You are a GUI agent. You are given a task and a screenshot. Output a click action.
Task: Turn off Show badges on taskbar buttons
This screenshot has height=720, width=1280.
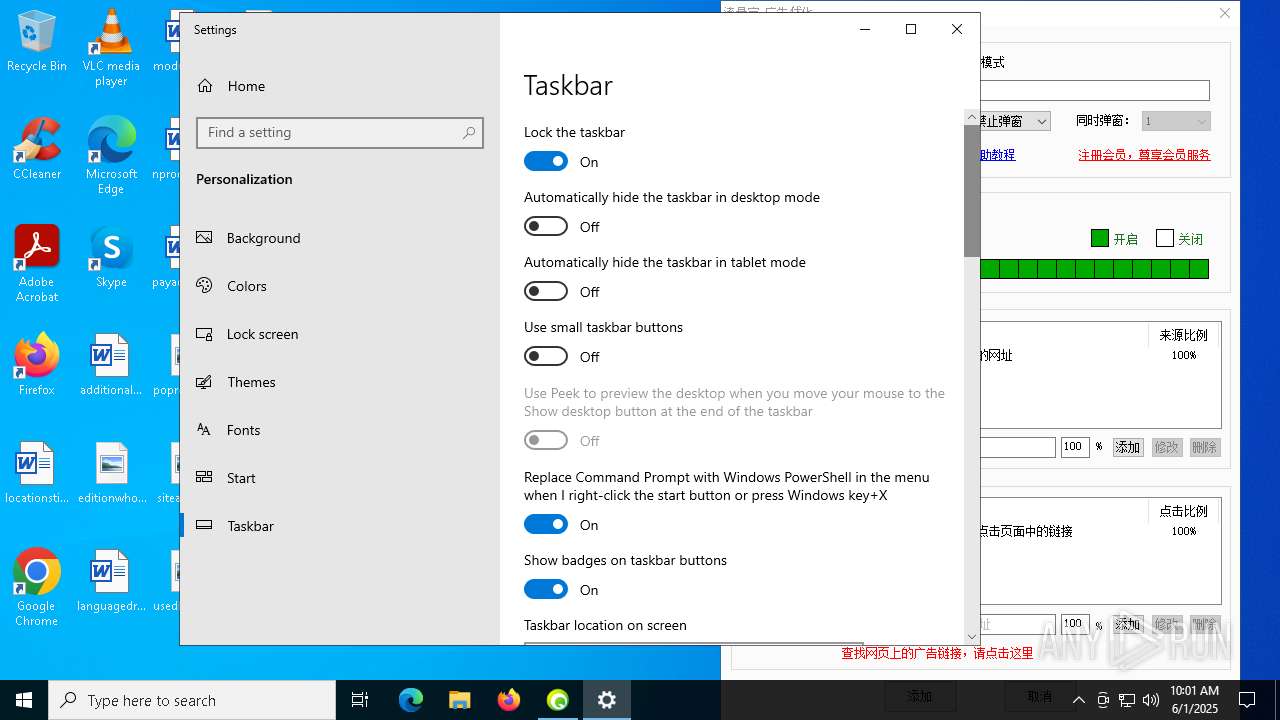(x=546, y=589)
